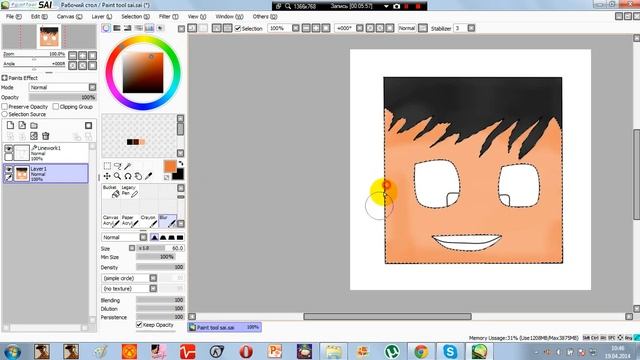This screenshot has width=640, height=360.
Task: Open layer blending Mode dropdown
Action: [63, 87]
